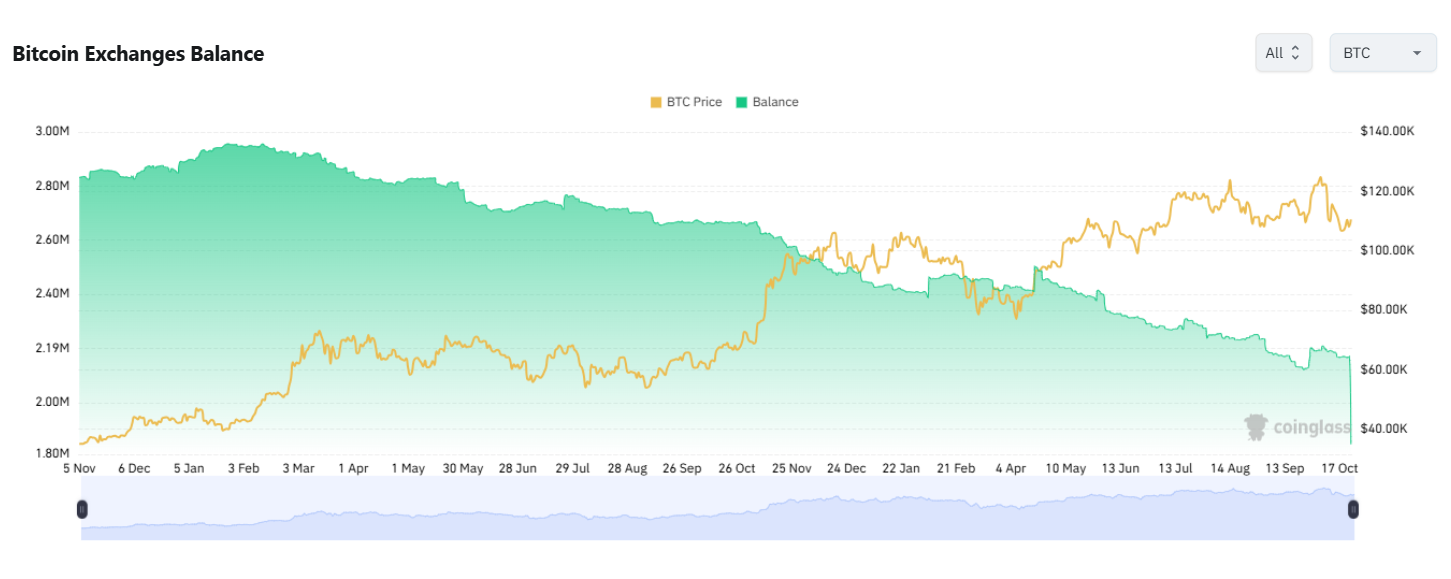Screen dimensions: 1451x579
Task: Click the left handle of range slider
Action: [82, 509]
